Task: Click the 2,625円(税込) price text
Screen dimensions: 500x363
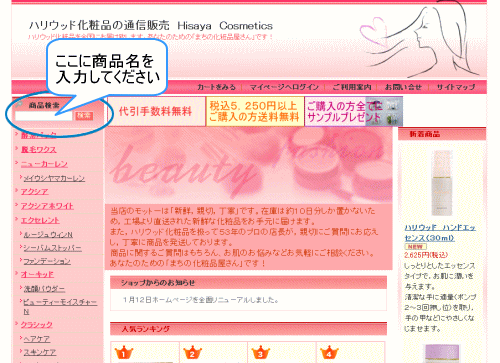Action: pos(426,255)
